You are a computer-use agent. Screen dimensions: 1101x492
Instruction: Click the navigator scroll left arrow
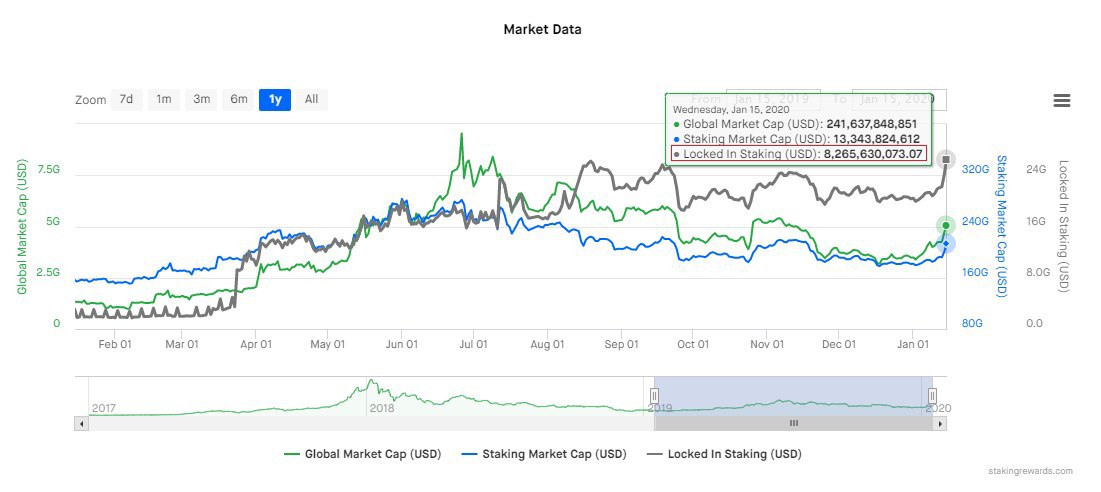(x=81, y=423)
